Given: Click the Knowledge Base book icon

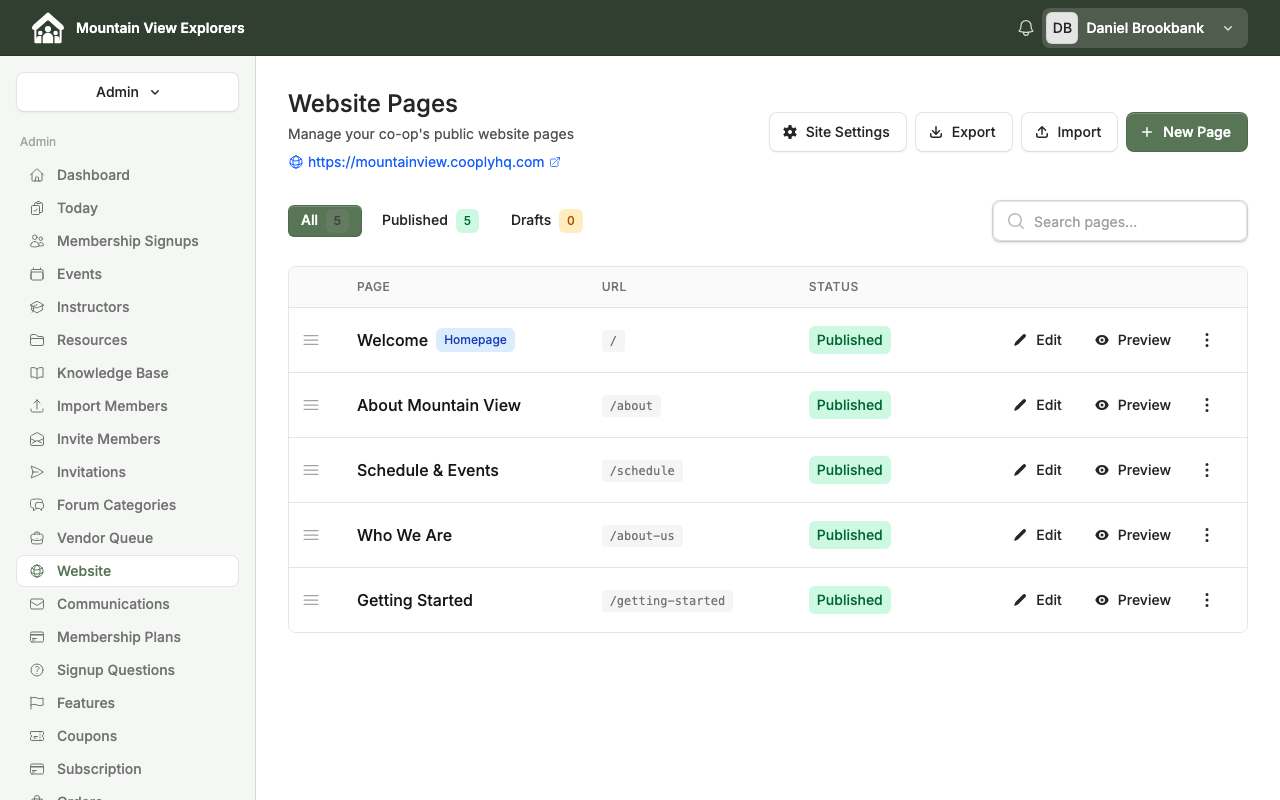Looking at the screenshot, I should click(37, 373).
